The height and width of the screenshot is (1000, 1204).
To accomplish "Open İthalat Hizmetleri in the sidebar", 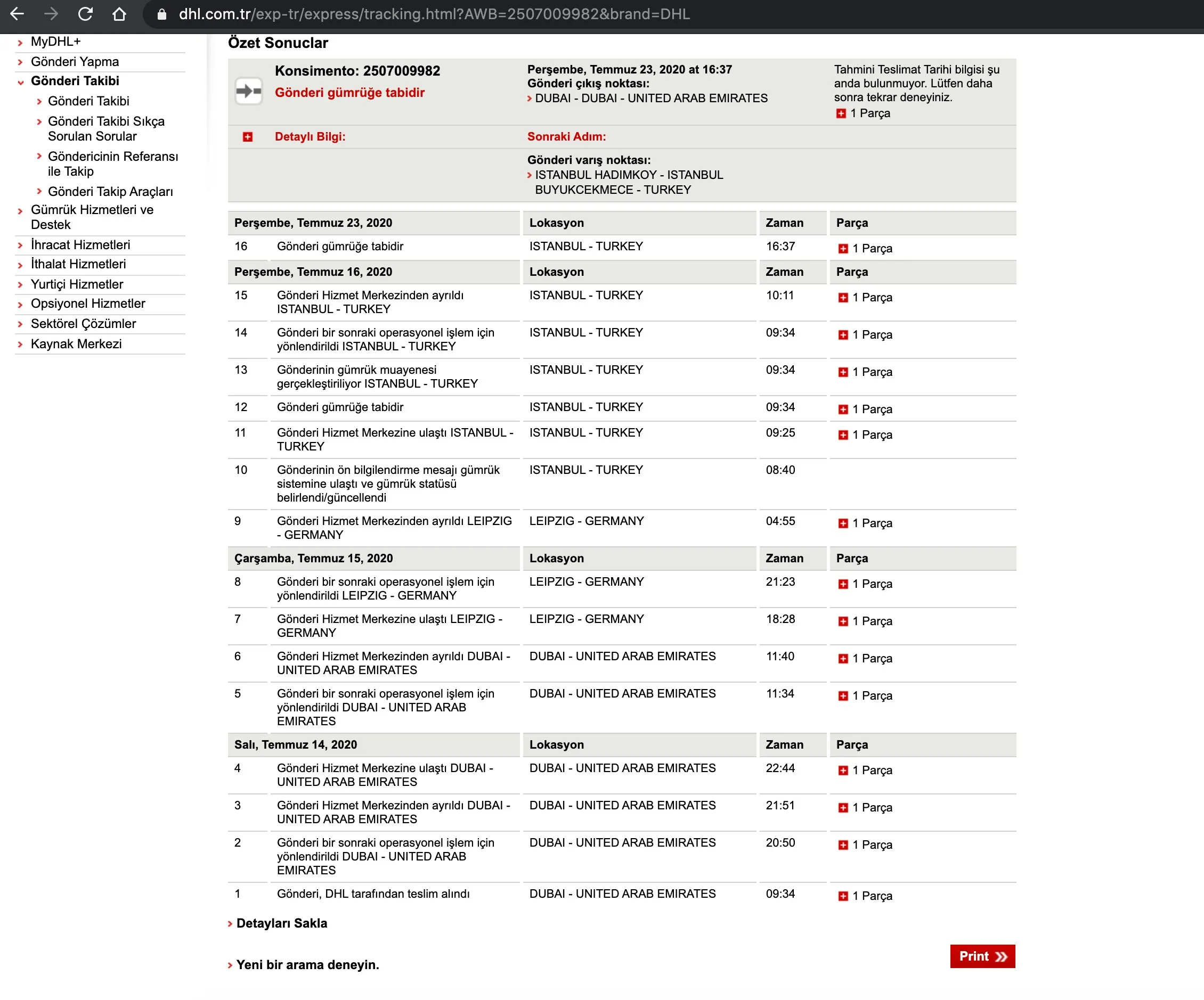I will (x=78, y=264).
